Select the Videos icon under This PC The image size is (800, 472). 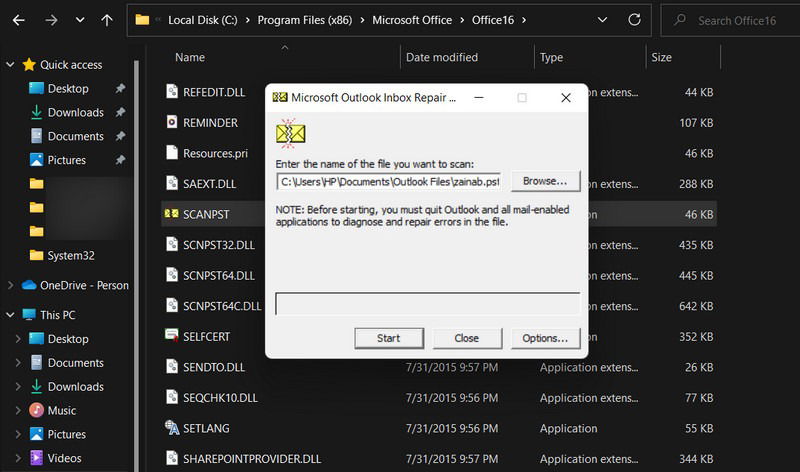coord(36,458)
